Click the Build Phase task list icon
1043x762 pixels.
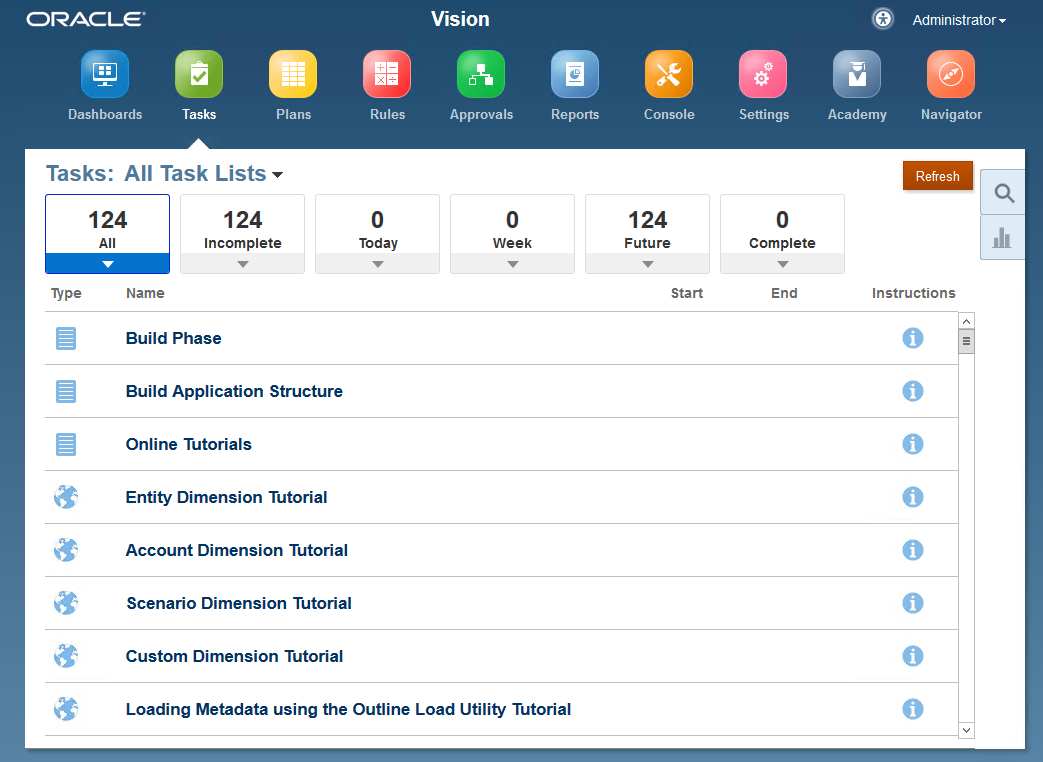[66, 338]
